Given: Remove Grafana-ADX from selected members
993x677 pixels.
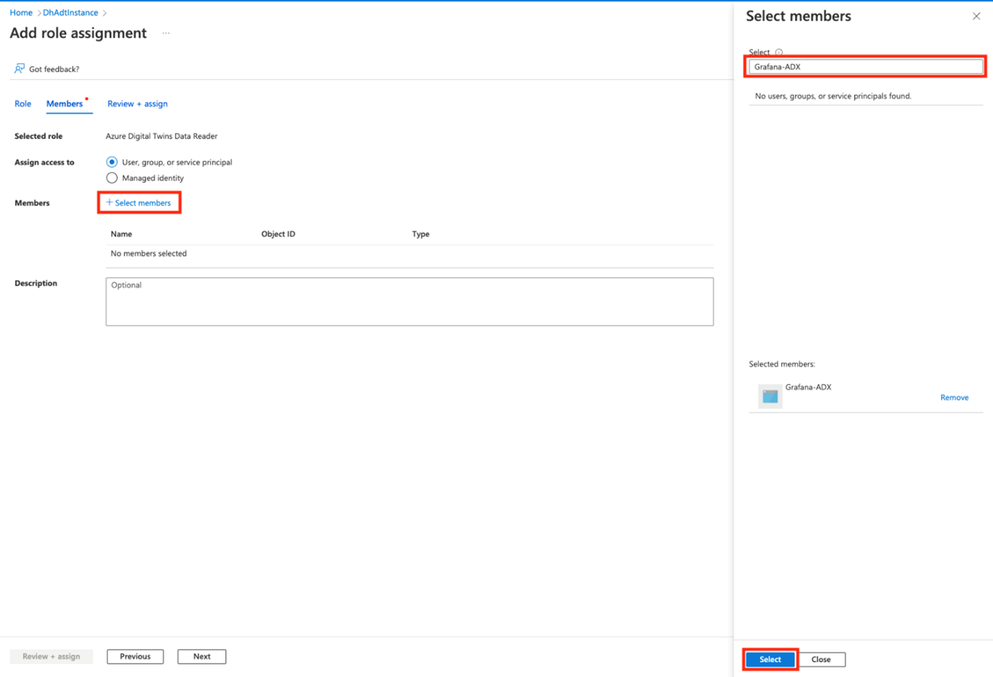Looking at the screenshot, I should [954, 398].
